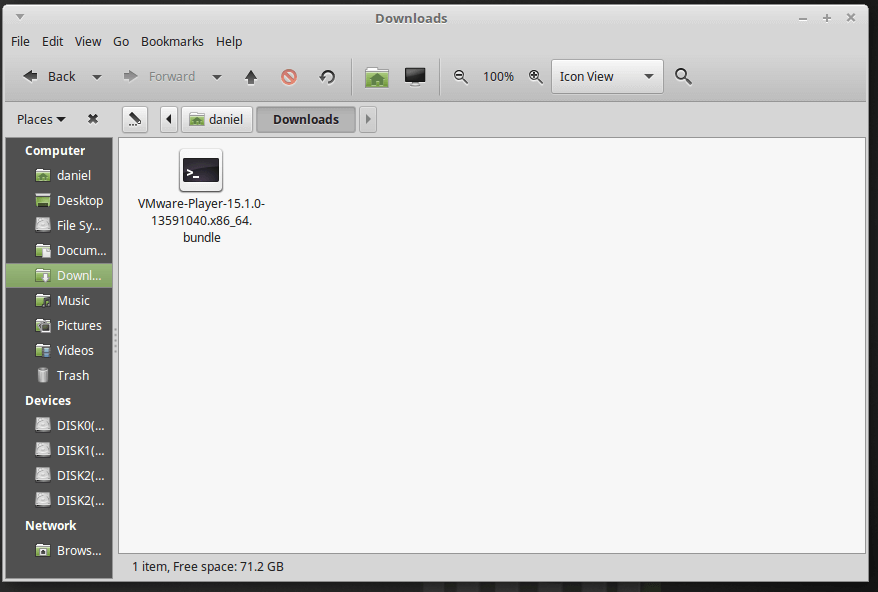Open the View menu
This screenshot has height=592, width=878.
coord(88,42)
